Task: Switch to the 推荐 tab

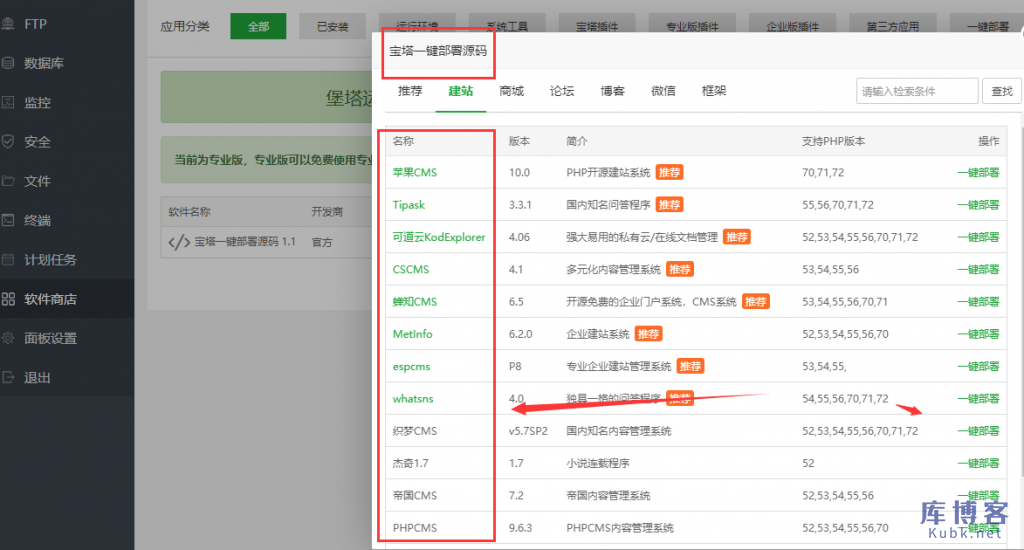Action: click(410, 91)
